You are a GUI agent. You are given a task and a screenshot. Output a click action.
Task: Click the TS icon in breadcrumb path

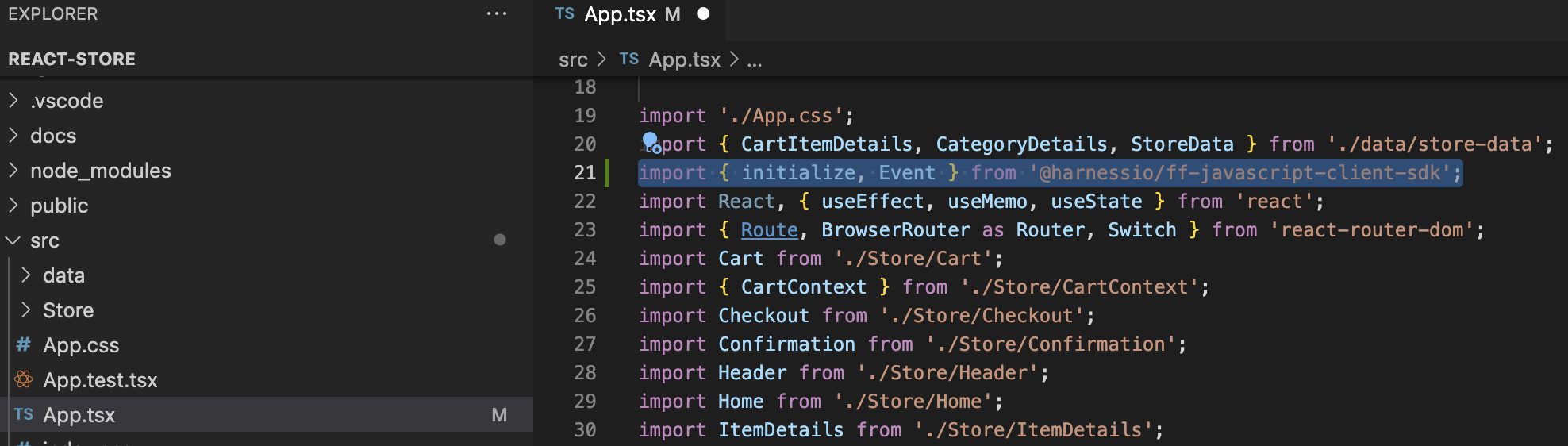point(629,60)
